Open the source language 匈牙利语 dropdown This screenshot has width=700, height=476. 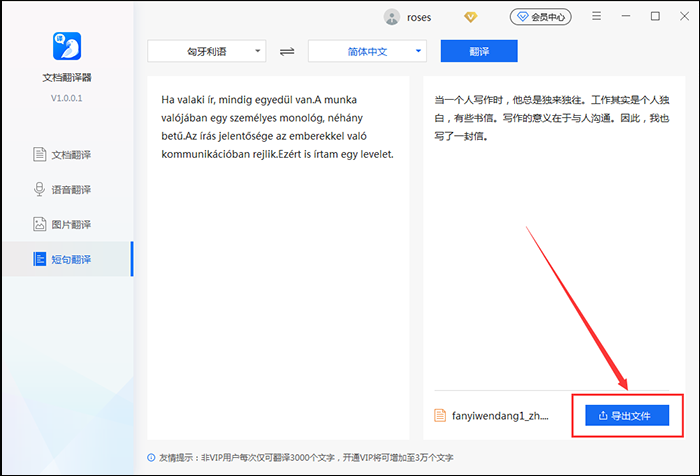point(207,51)
